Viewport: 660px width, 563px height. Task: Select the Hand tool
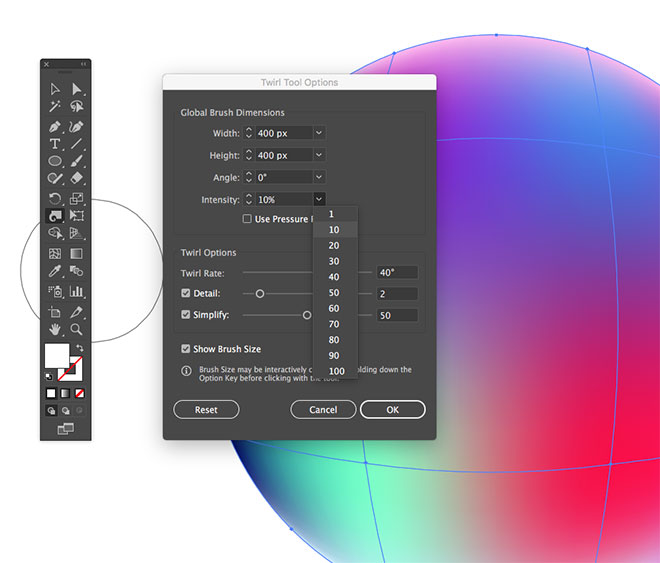pyautogui.click(x=55, y=329)
